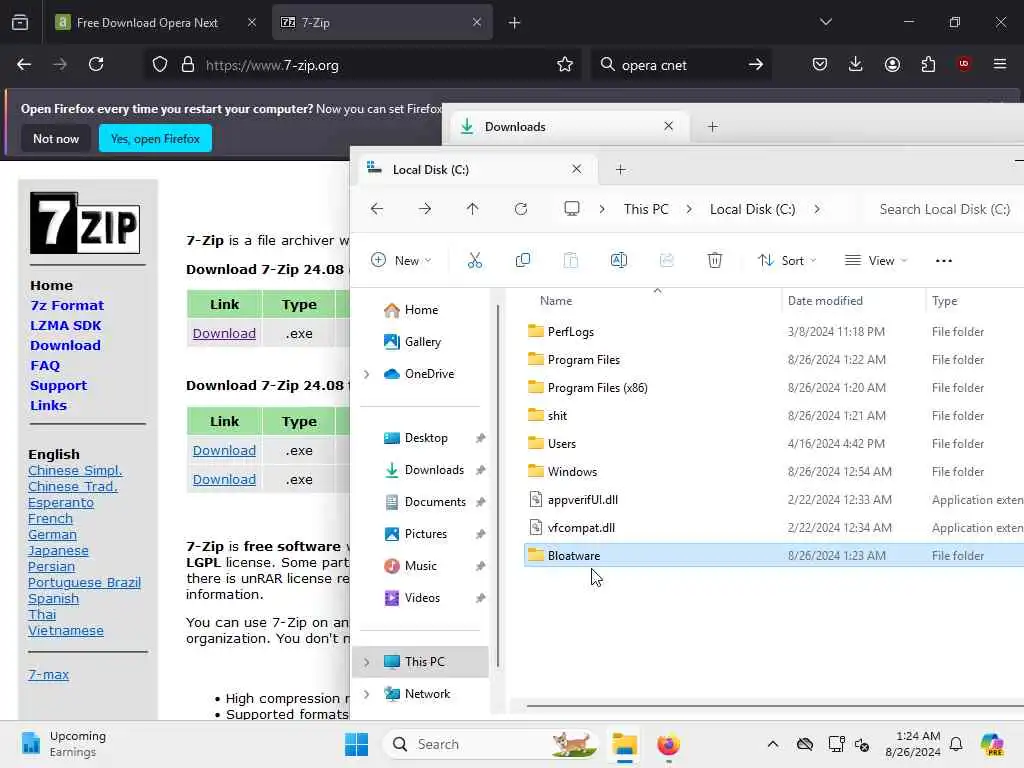Add new tab in Local Disk Explorer window

click(x=620, y=170)
